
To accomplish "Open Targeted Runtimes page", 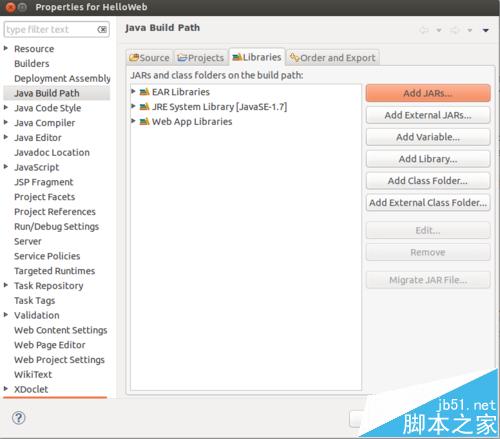I will point(55,271).
